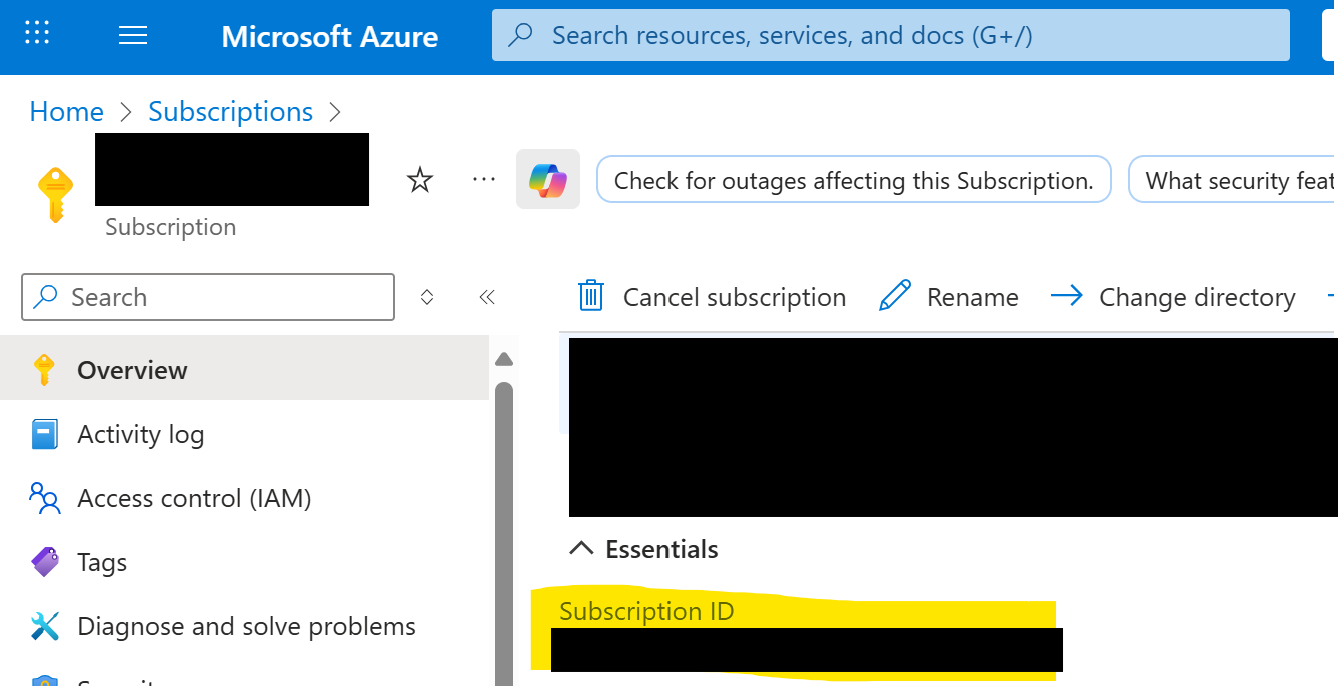Toggle the favorite star for this subscription

(x=419, y=179)
